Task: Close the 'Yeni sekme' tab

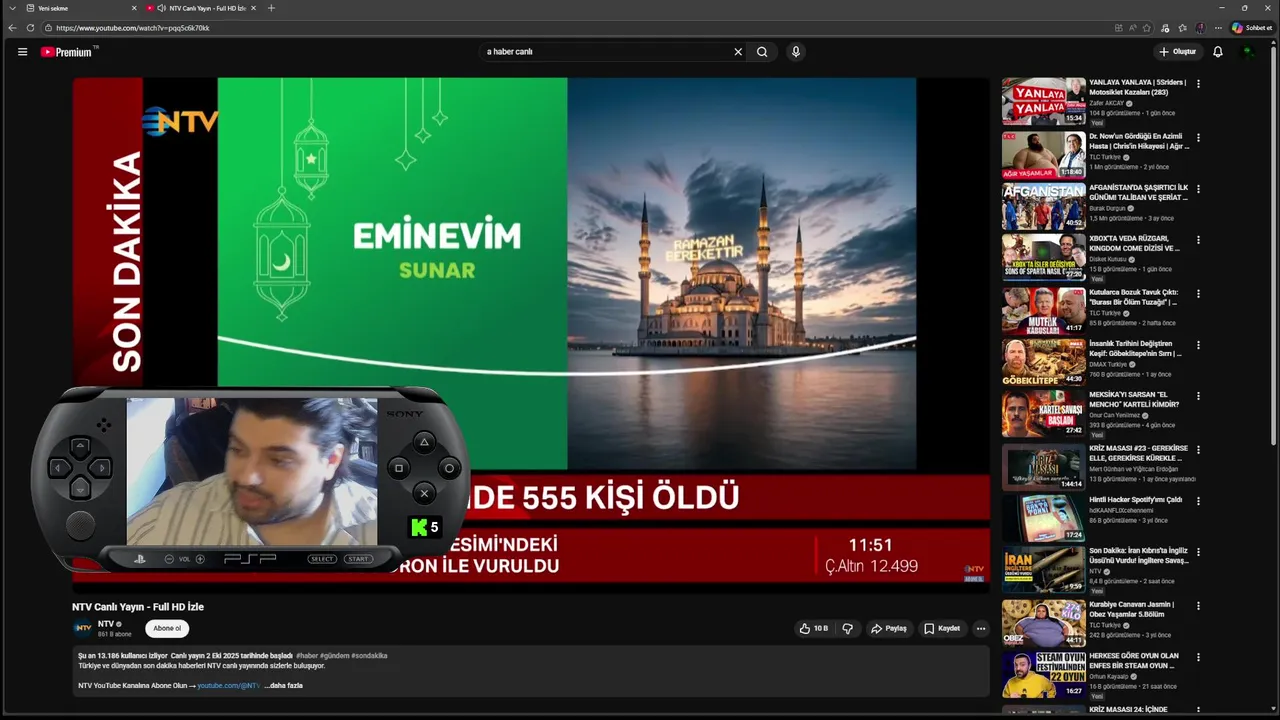Action: coord(134,8)
